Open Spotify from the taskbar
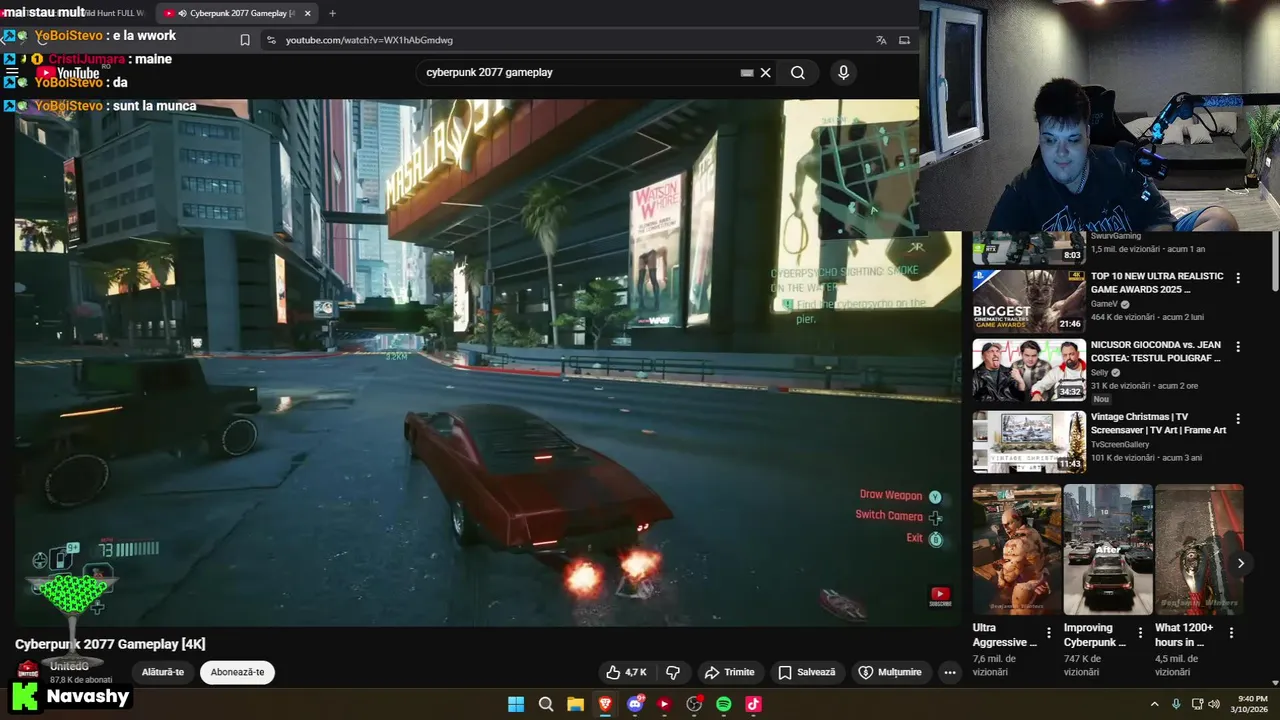This screenshot has height=720, width=1280. [x=724, y=704]
